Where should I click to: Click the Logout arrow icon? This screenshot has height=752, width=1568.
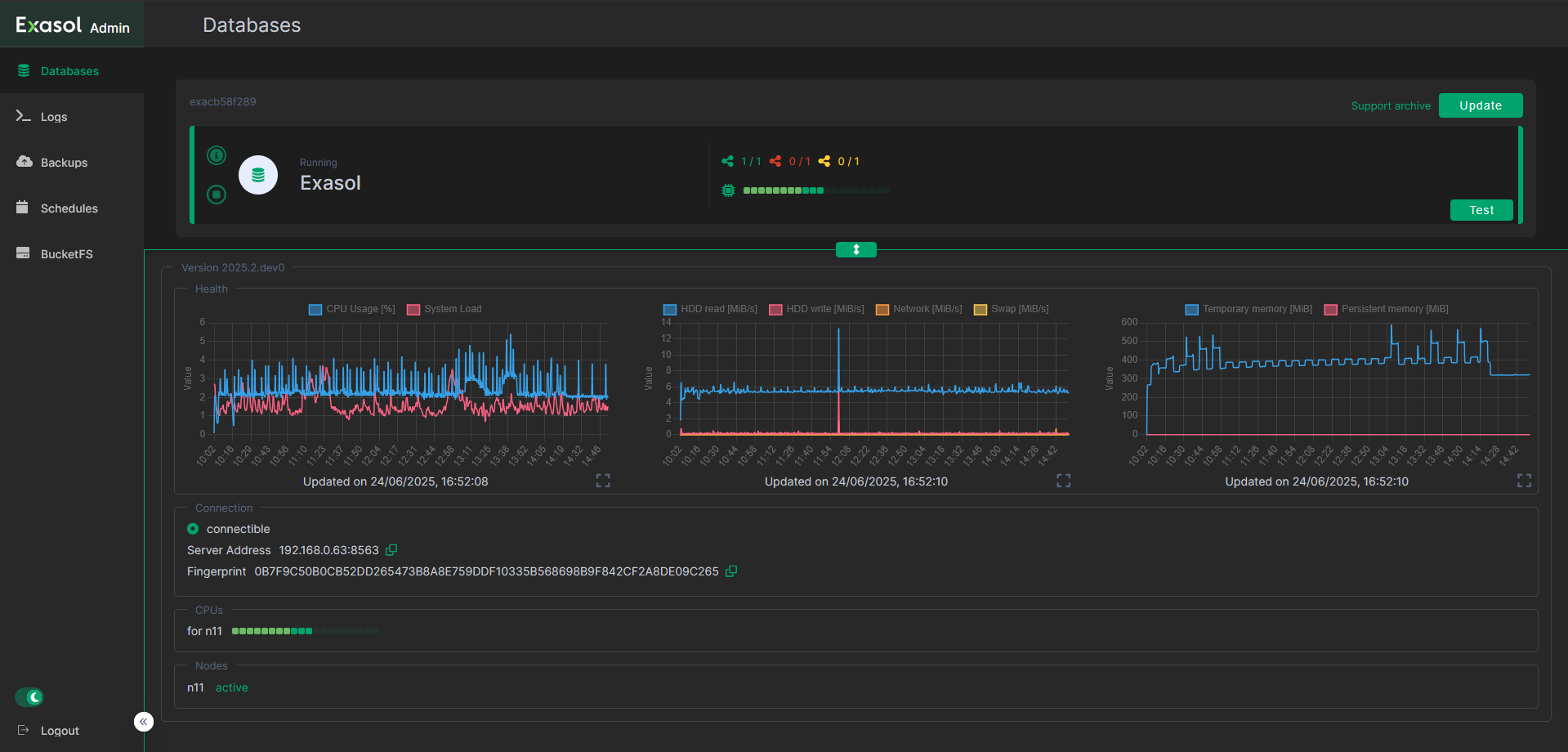pos(23,730)
